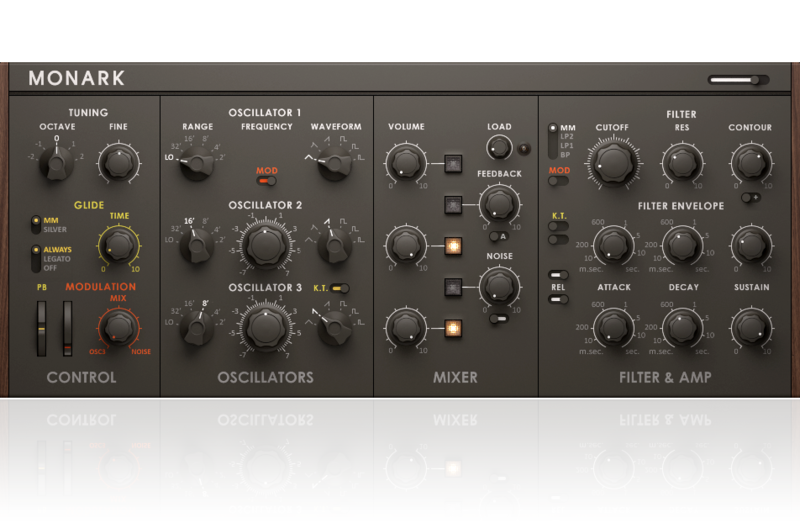Toggle the feedback A switch

[498, 236]
